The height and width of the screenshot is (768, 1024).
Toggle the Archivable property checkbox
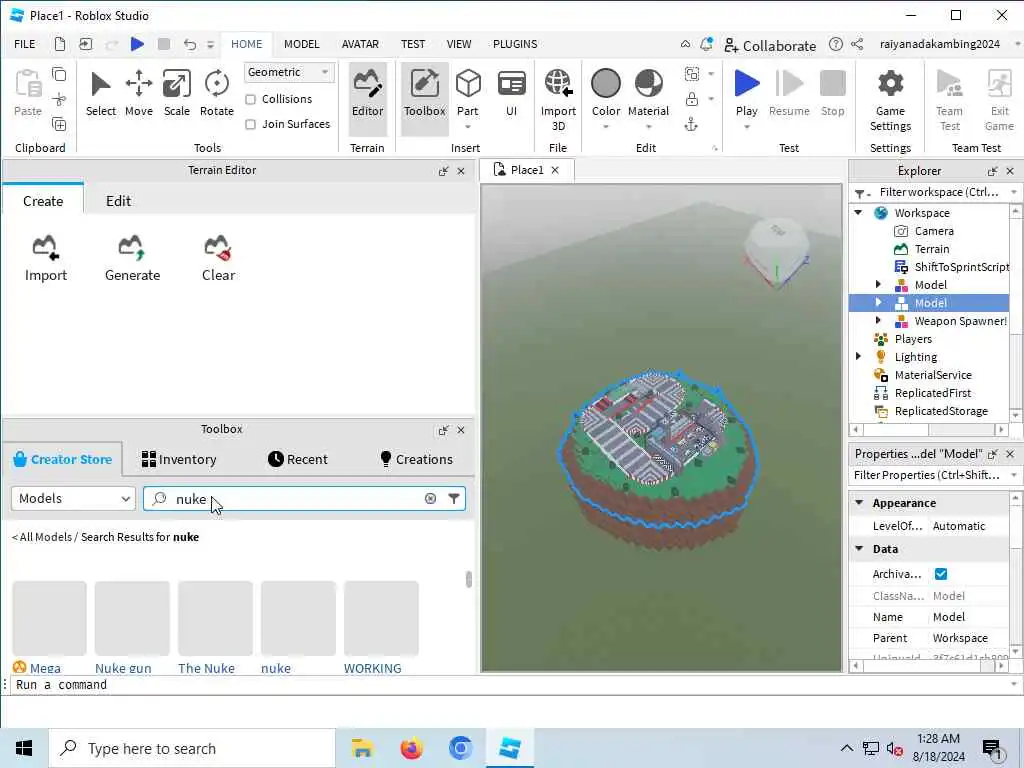[940, 573]
